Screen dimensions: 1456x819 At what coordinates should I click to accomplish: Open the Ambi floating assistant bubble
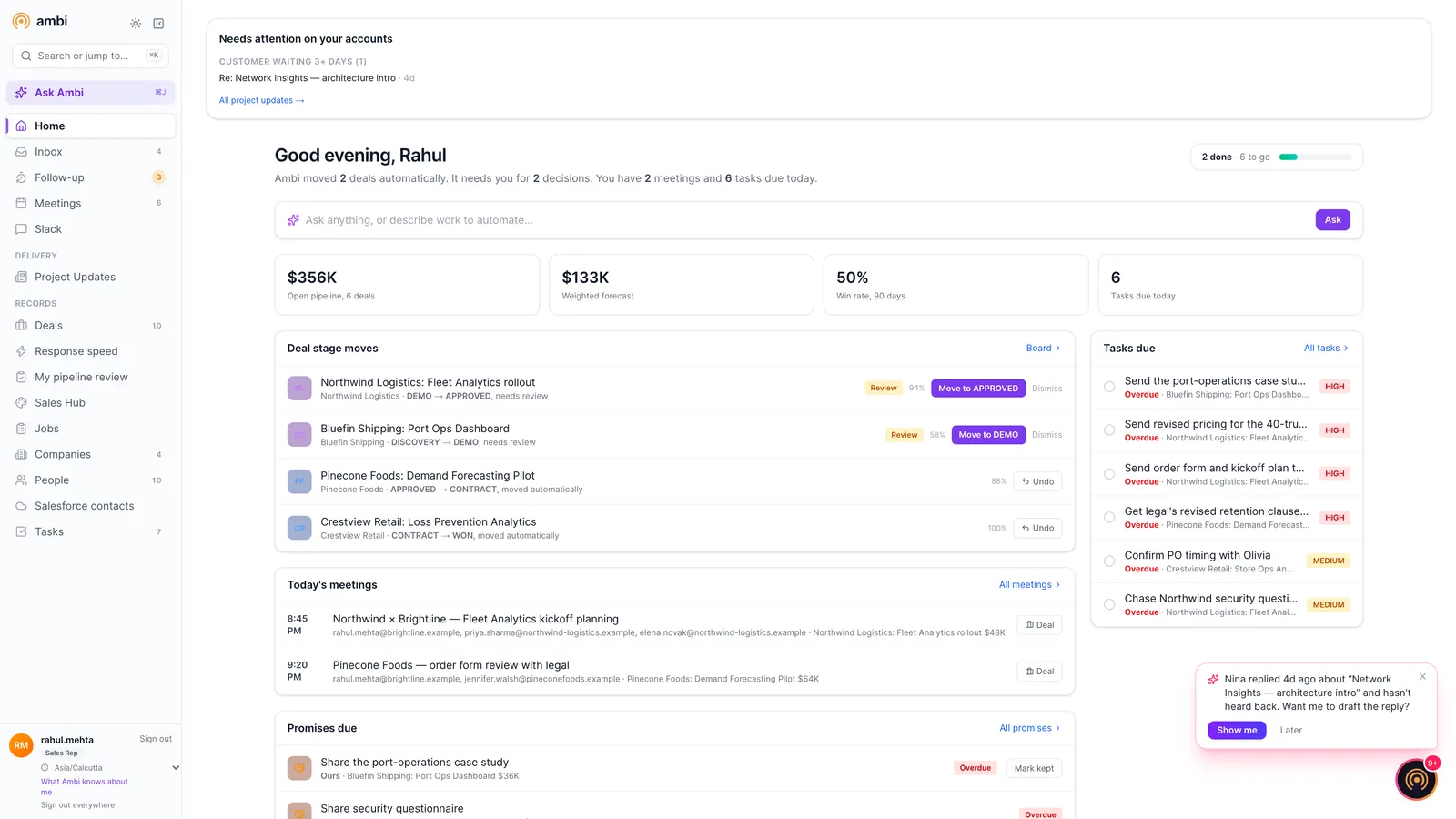(x=1417, y=780)
